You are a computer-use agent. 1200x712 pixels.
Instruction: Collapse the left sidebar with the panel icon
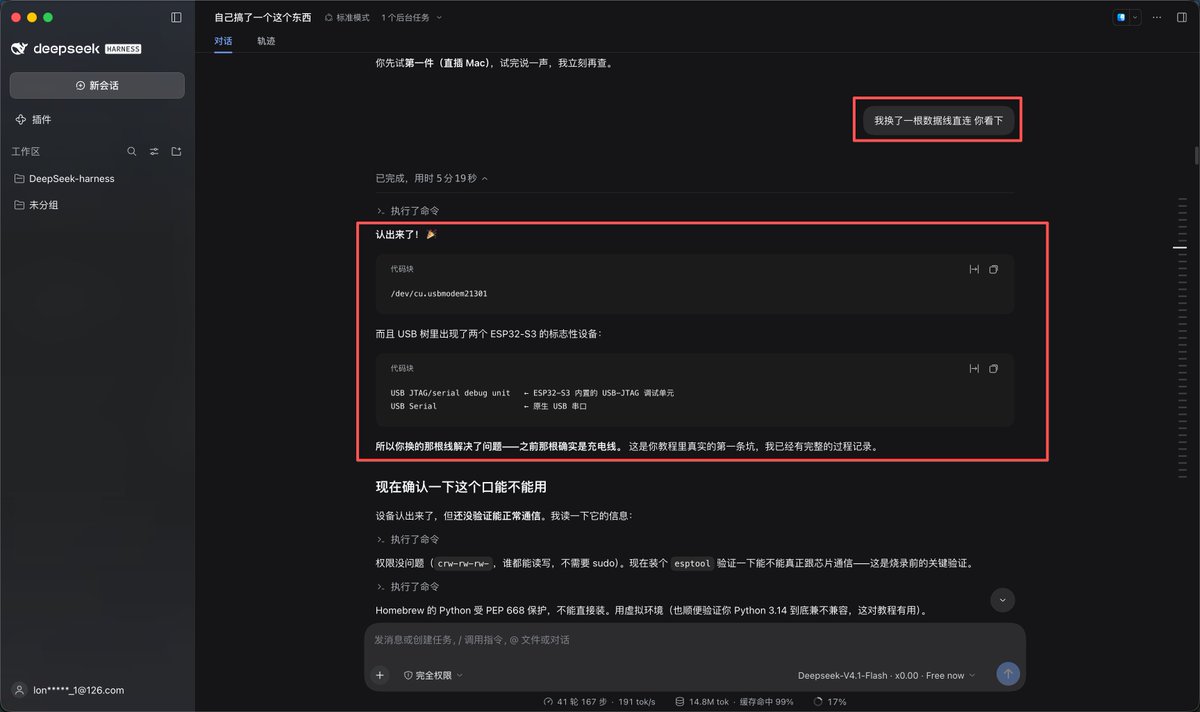(177, 17)
